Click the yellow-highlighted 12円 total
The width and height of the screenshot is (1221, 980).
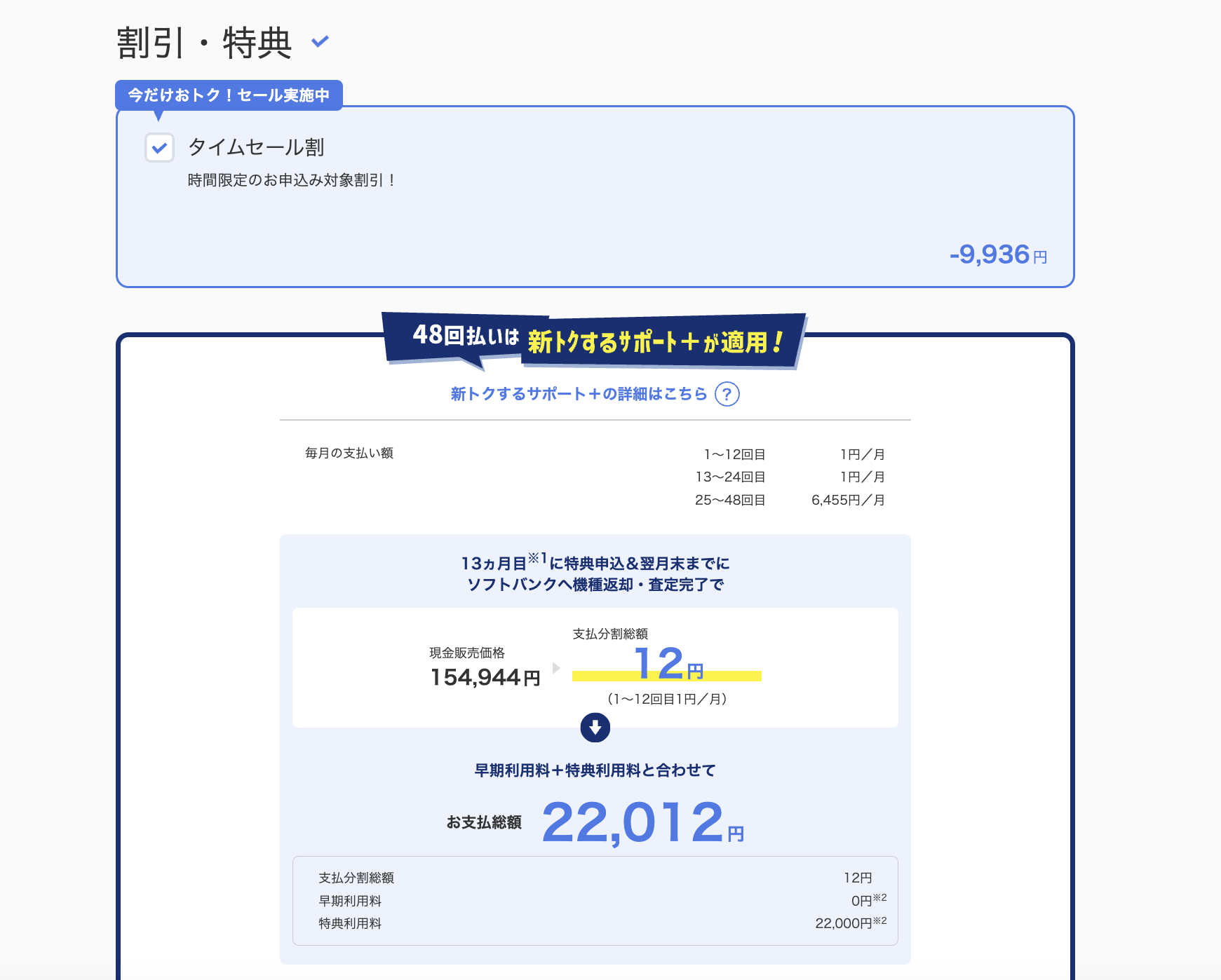(667, 665)
